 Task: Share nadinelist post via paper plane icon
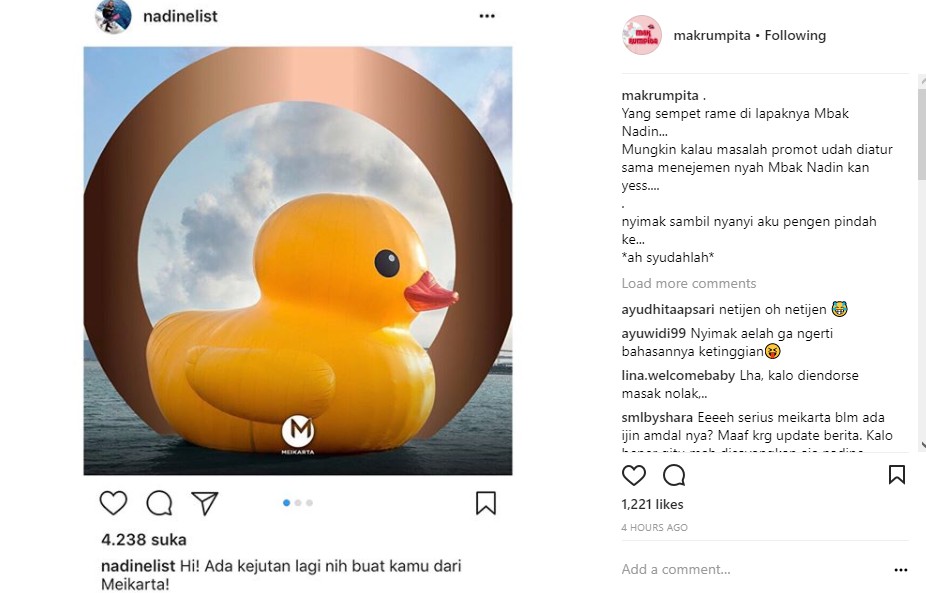pos(205,503)
